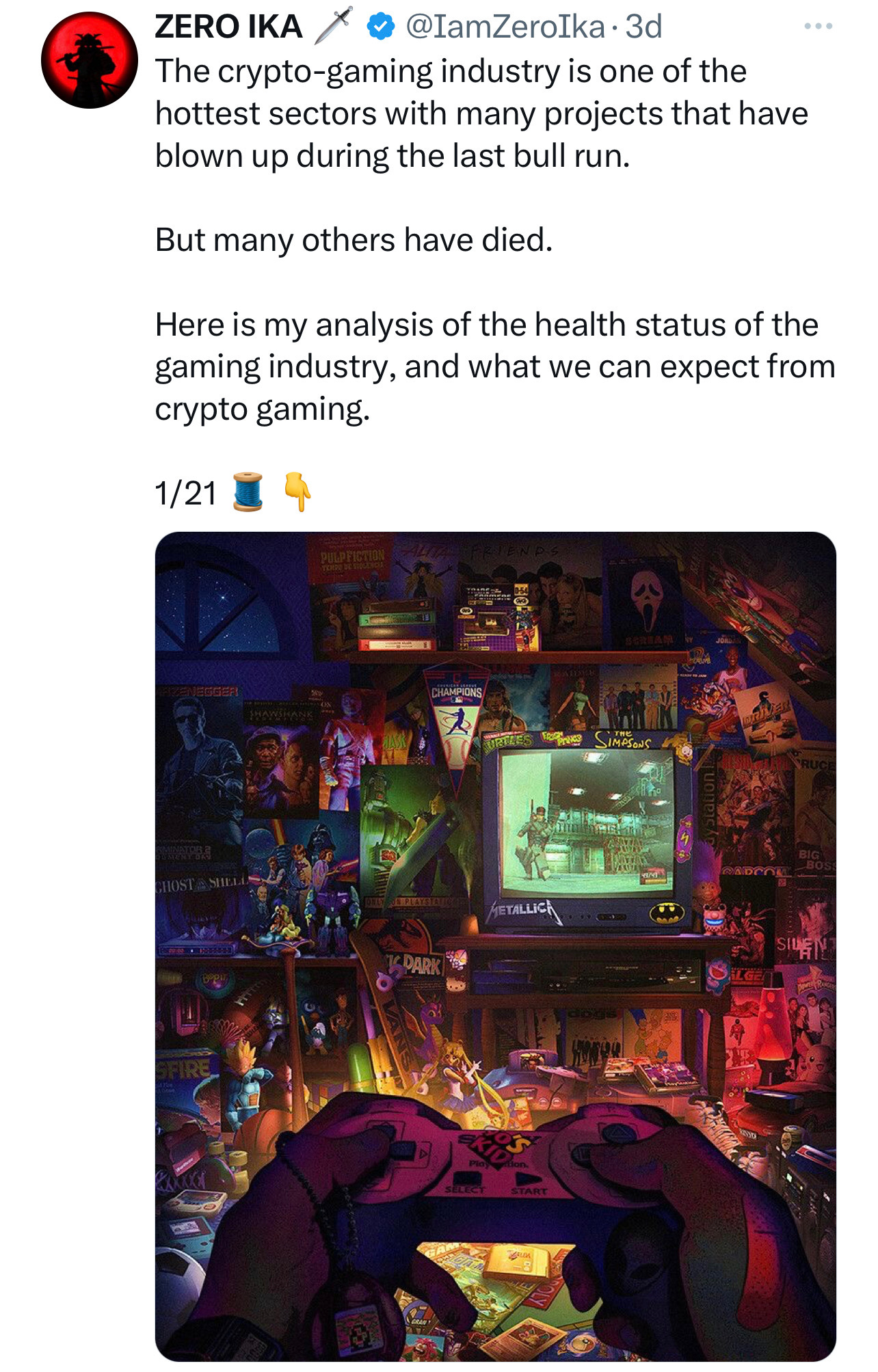Click the 'But many others have died.' line

click(x=354, y=240)
